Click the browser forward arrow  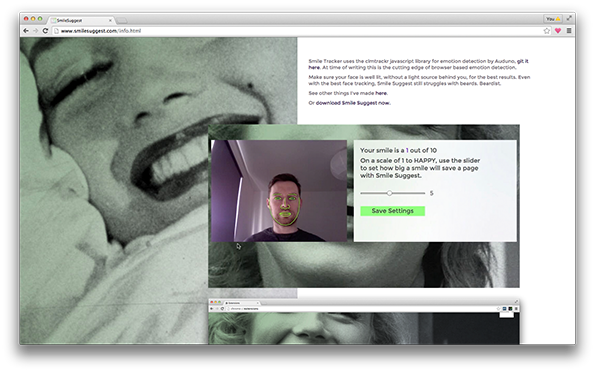[35, 31]
